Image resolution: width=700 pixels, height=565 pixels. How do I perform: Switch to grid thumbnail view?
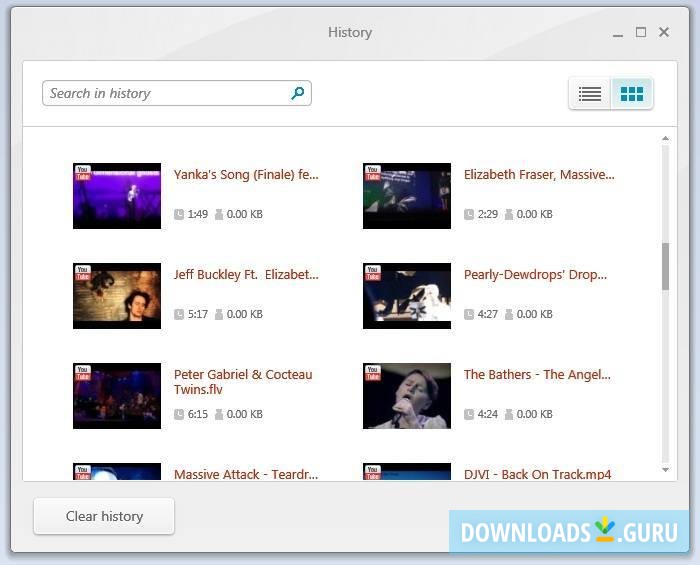632,94
